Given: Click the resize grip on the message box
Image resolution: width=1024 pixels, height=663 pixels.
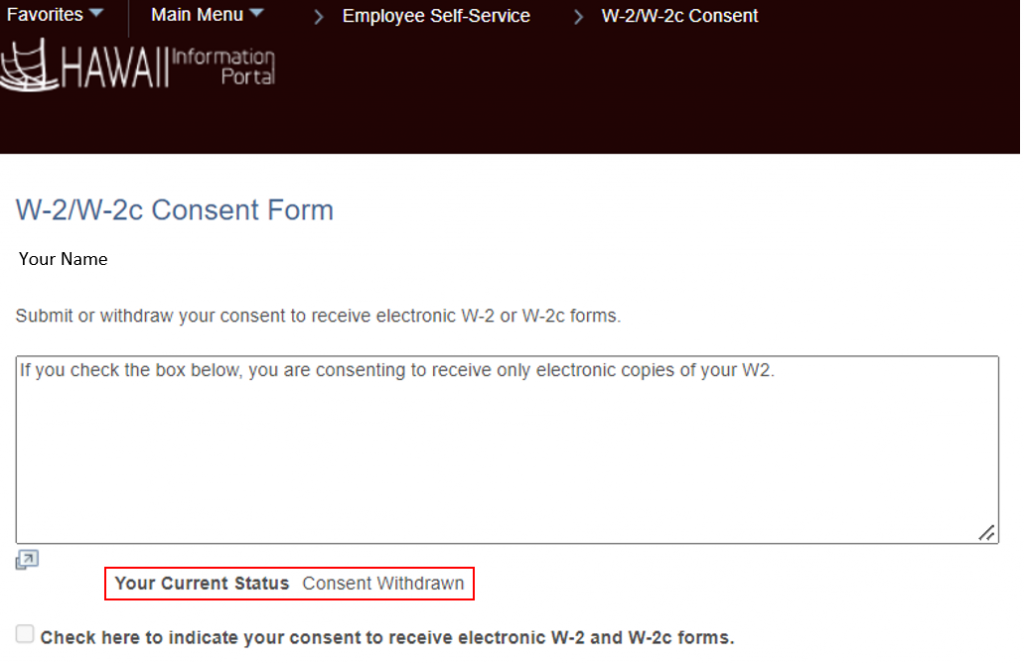Looking at the screenshot, I should click(988, 532).
